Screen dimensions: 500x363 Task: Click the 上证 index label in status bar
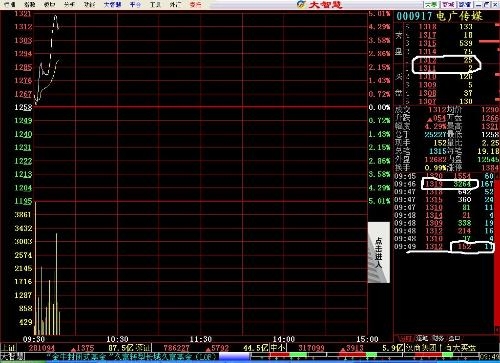tap(9, 348)
